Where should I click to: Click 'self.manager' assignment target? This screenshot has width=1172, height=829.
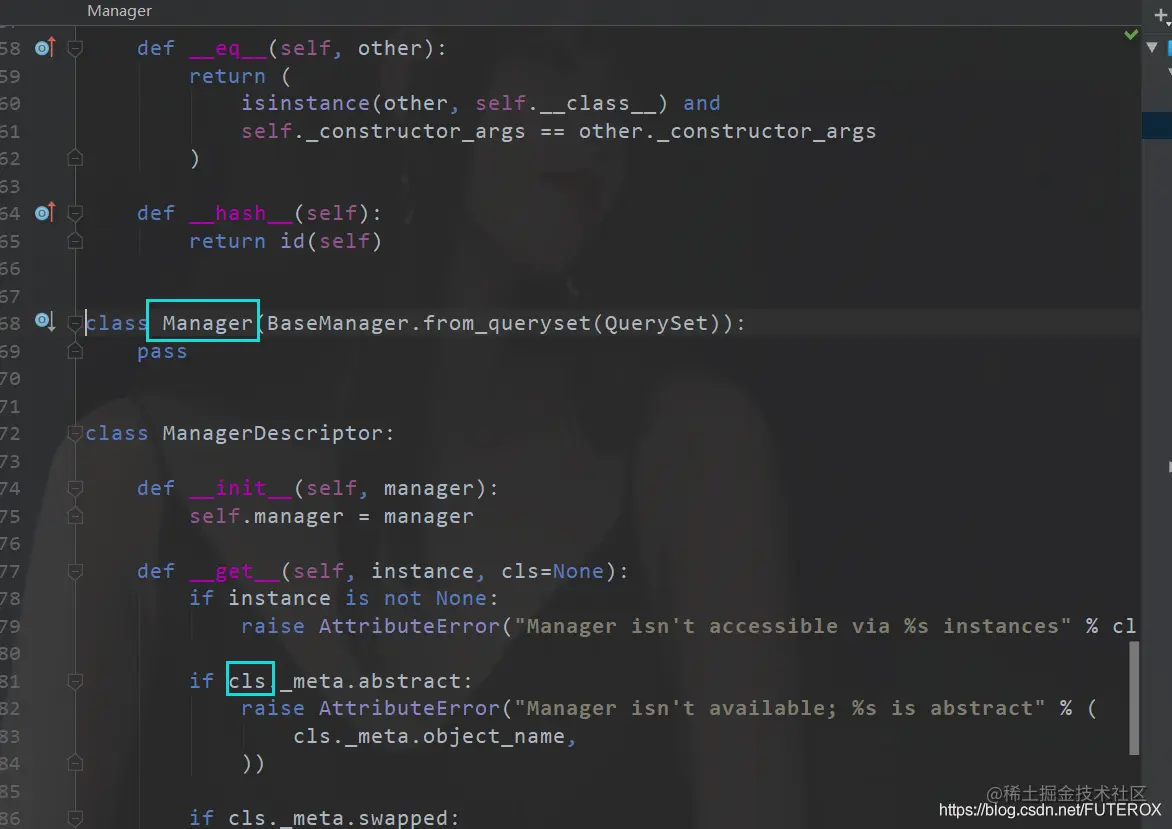point(266,517)
